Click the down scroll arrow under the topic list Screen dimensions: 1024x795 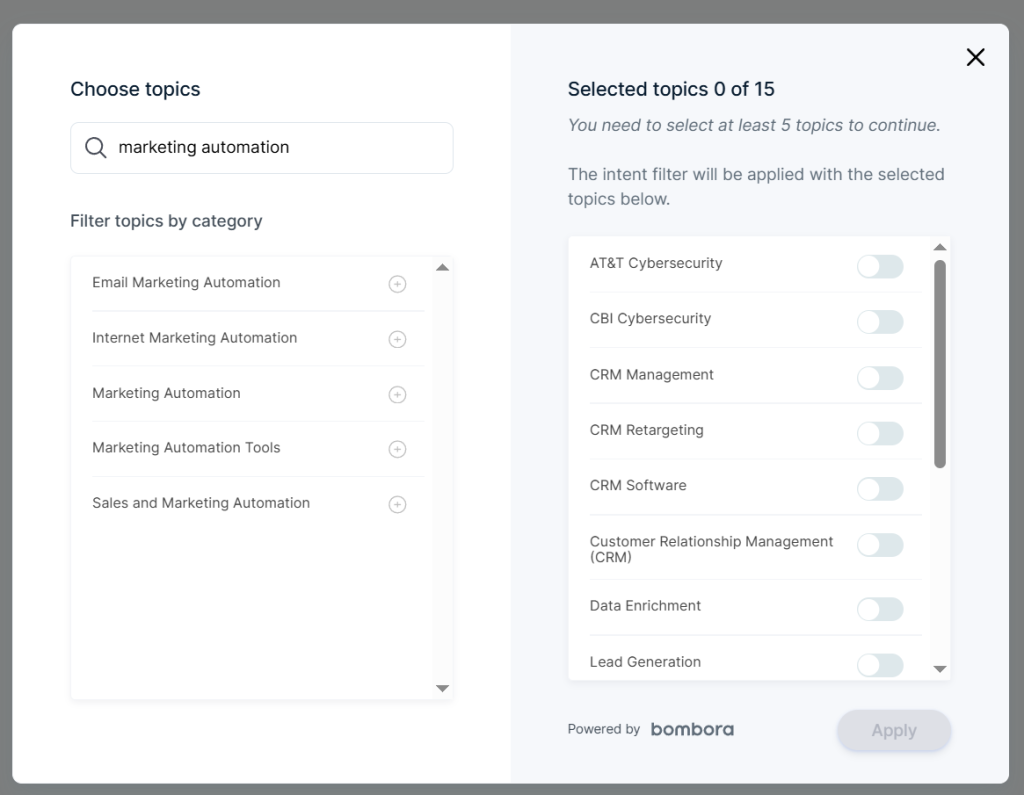tap(442, 688)
